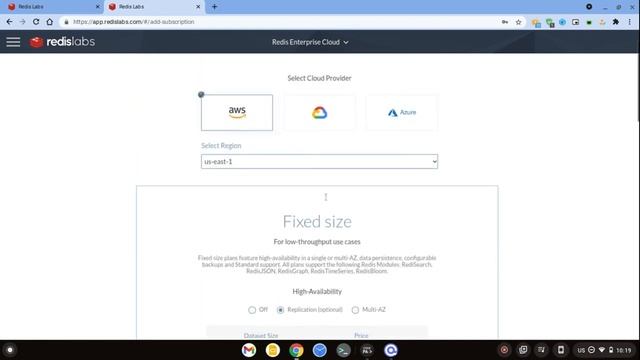Click the circular media control icon in title bar
The width and height of the screenshot is (640, 360).
(589, 7)
